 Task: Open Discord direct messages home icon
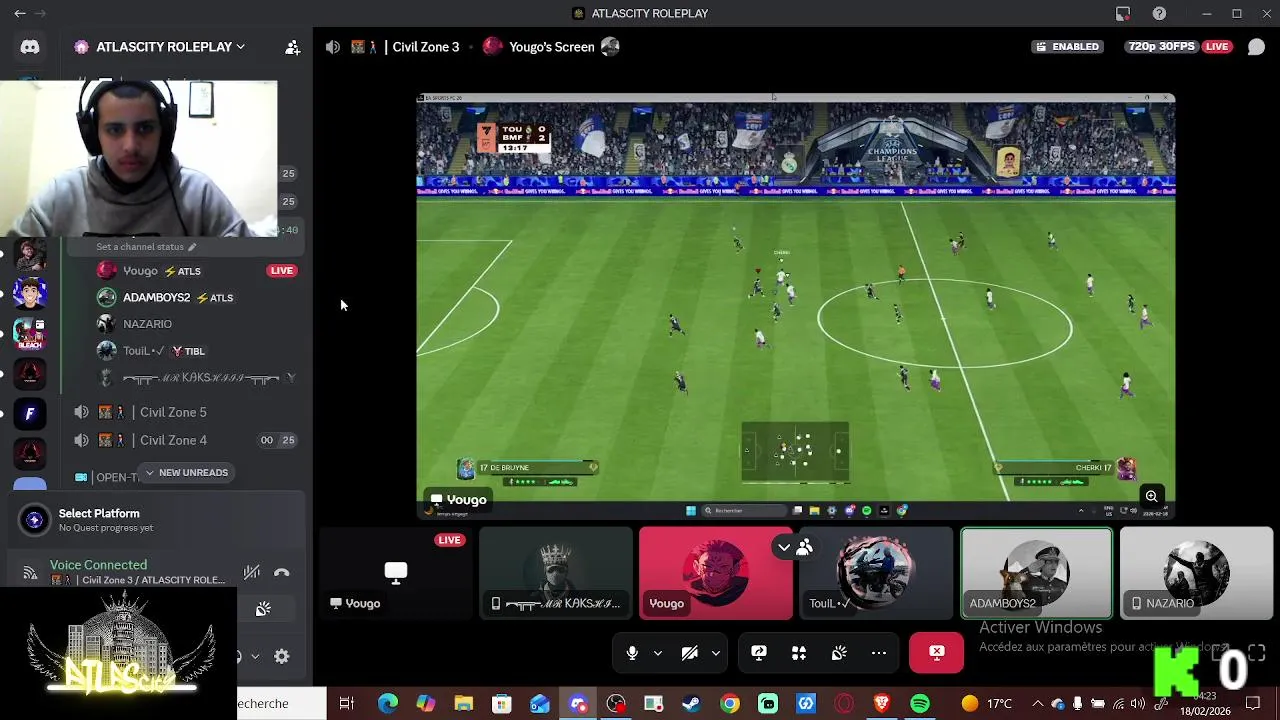click(30, 47)
